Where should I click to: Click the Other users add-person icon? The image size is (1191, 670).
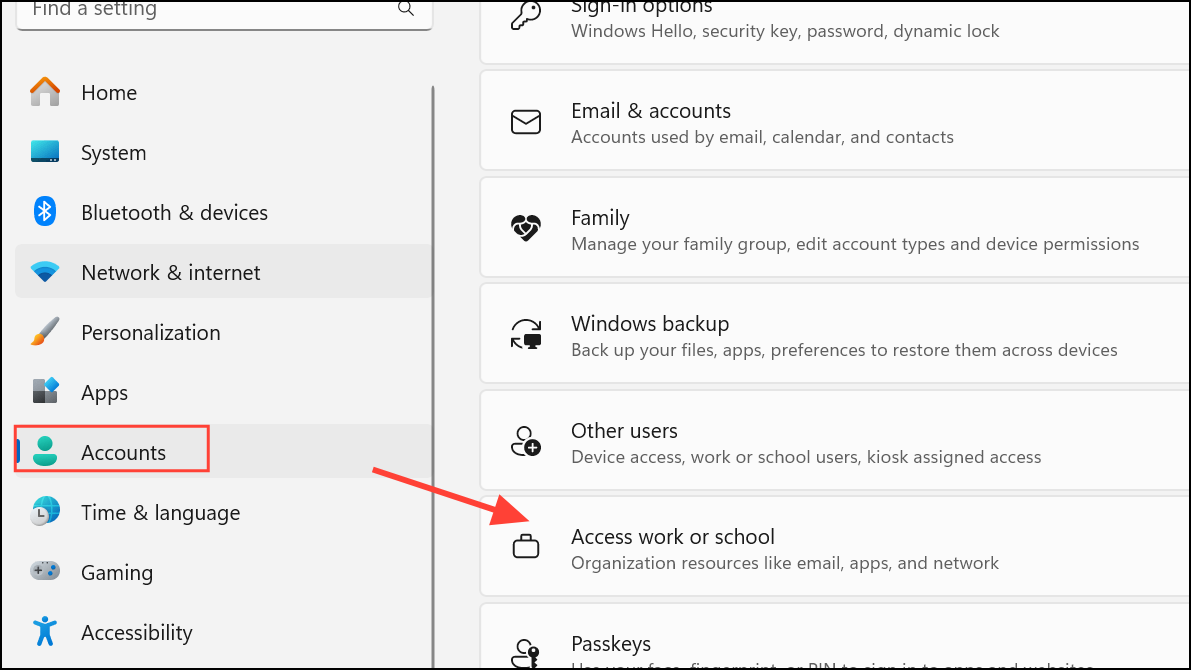pos(526,441)
